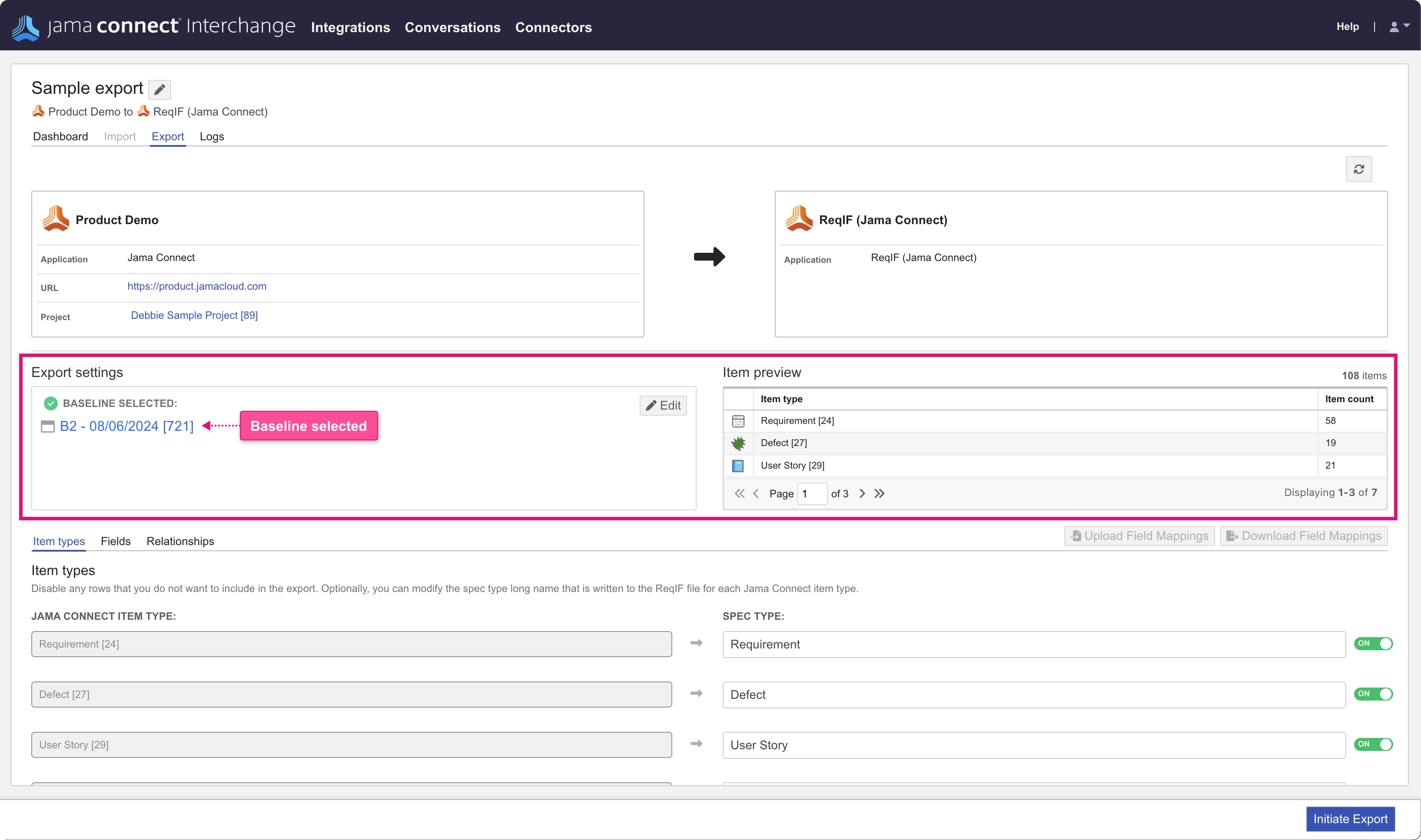Click the green baseline selected checkmark
This screenshot has height=840, width=1421.
(x=50, y=403)
